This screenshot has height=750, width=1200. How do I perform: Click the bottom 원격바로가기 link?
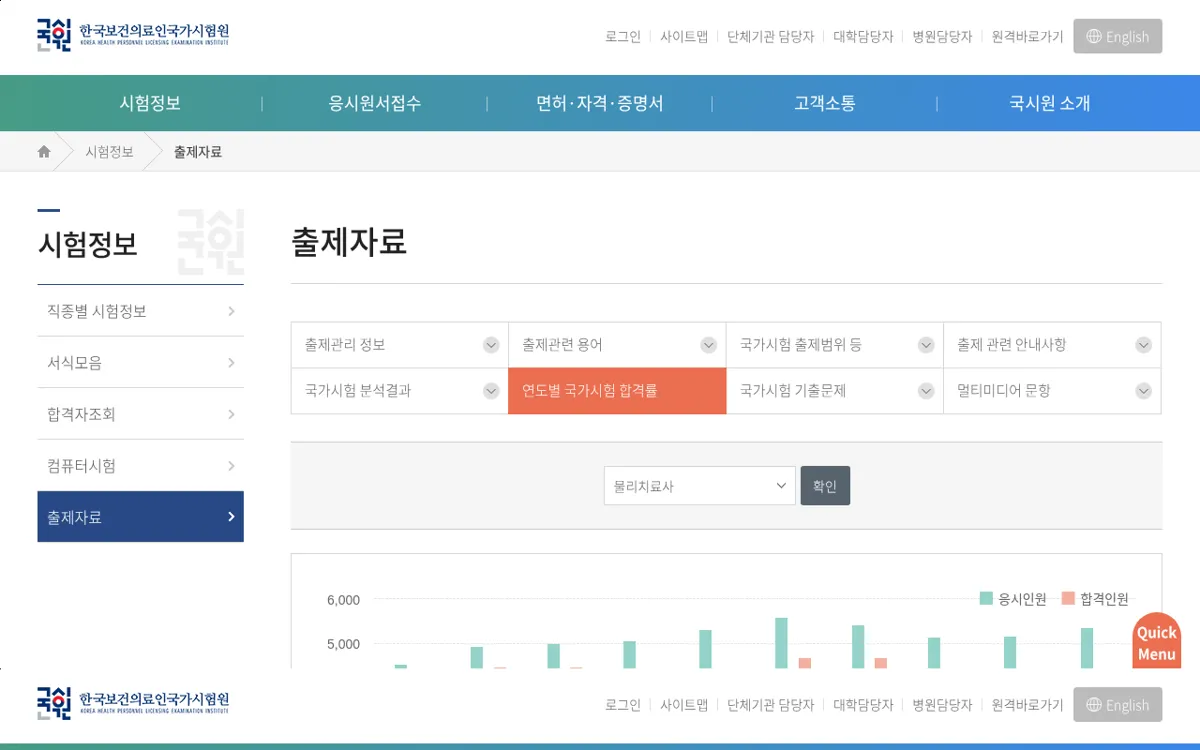pos(1028,705)
